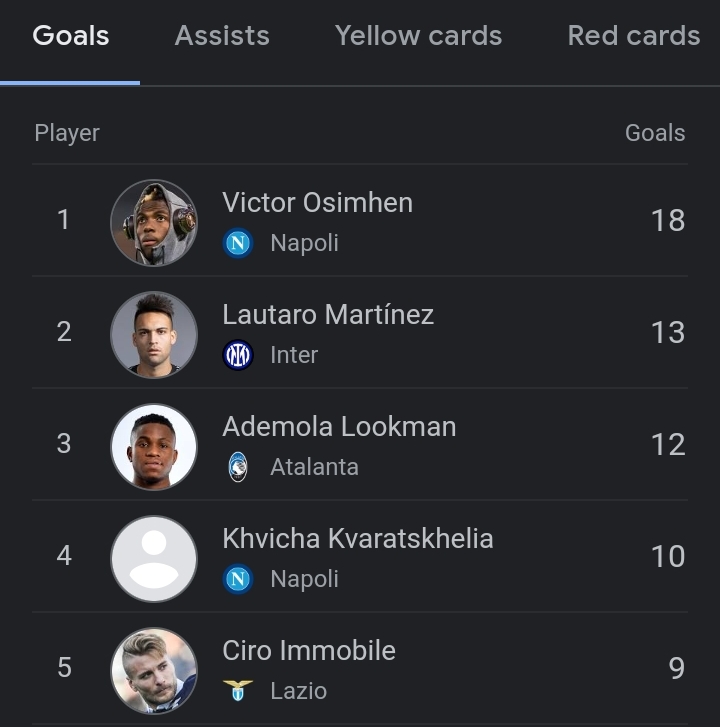The image size is (720, 727).
Task: Open Victor Osimhen's profile photo
Action: tap(154, 223)
